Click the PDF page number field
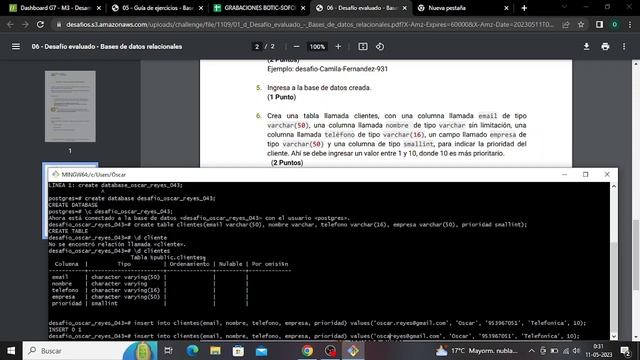This screenshot has width=640, height=360. pos(257,47)
